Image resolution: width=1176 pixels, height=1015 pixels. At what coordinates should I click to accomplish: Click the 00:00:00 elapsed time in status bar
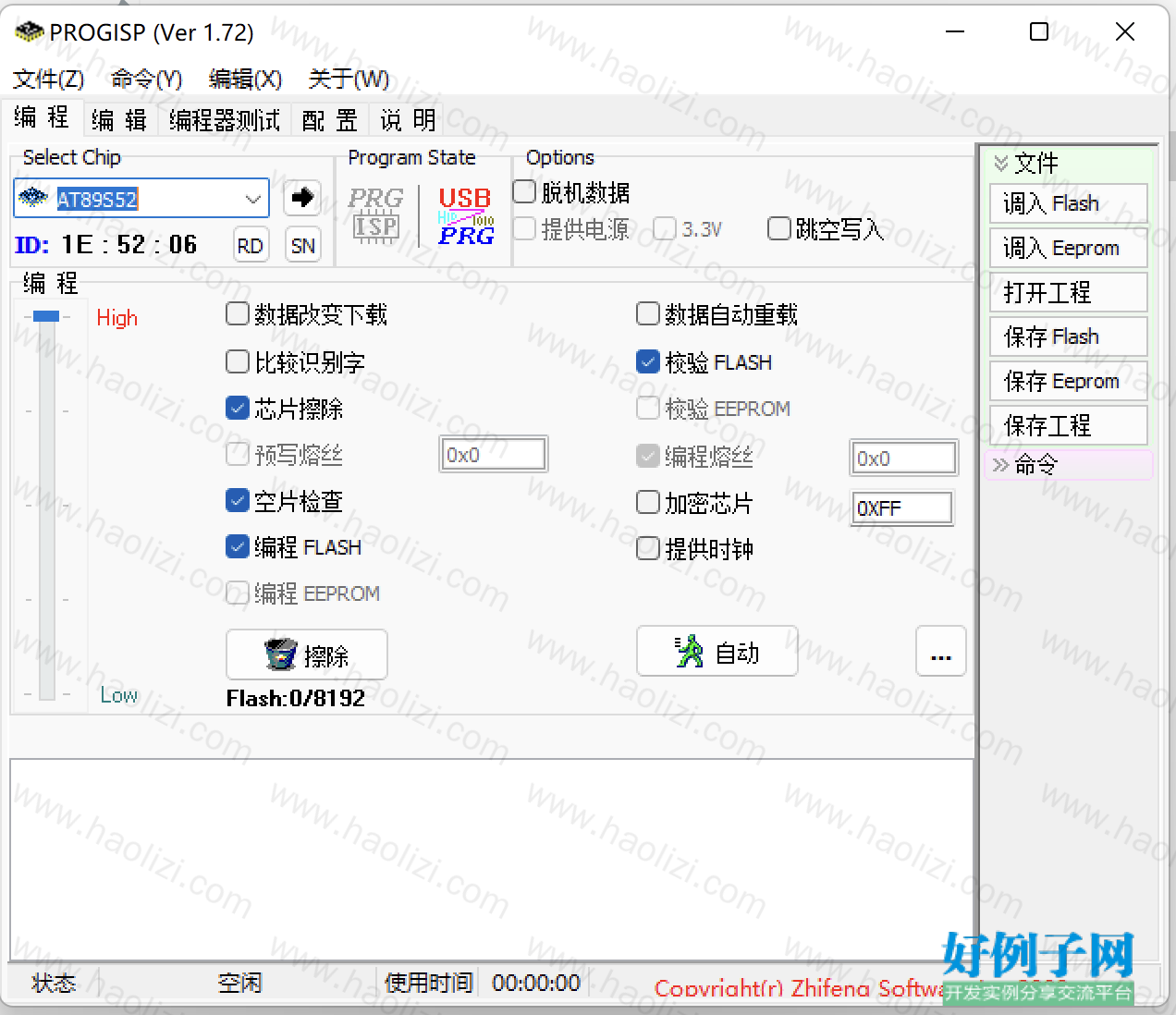[536, 983]
